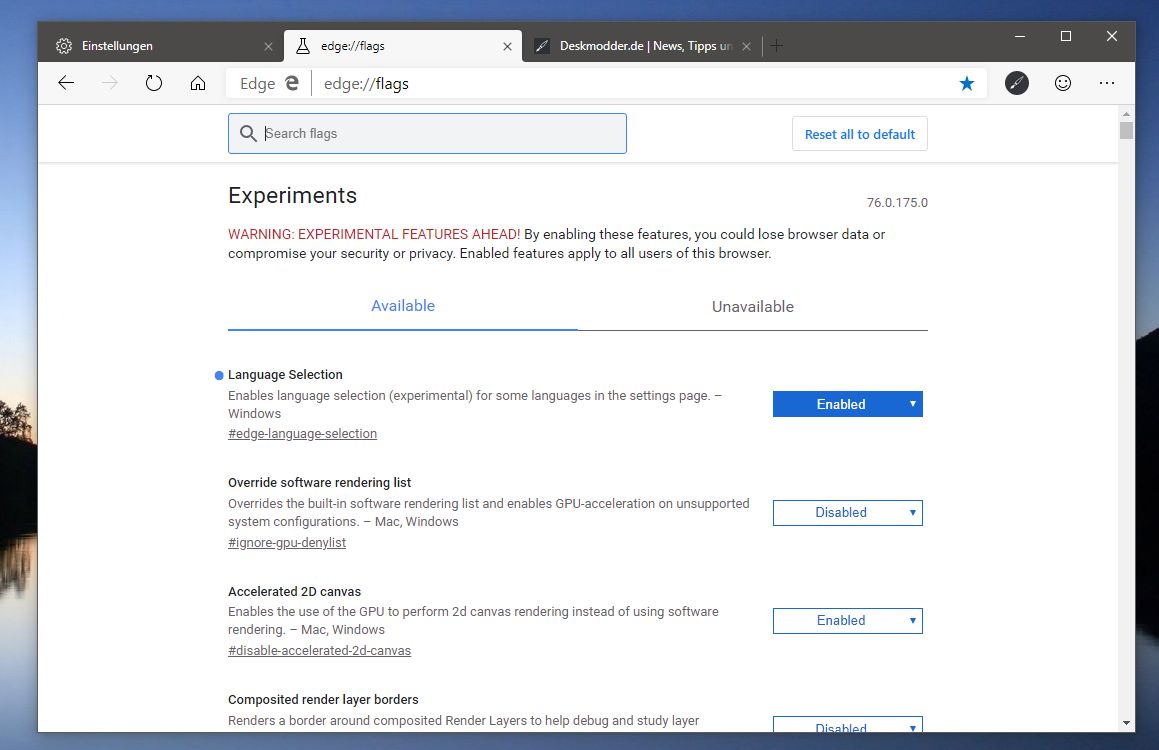Toggle the favorites star icon
This screenshot has width=1159, height=750.
click(967, 83)
